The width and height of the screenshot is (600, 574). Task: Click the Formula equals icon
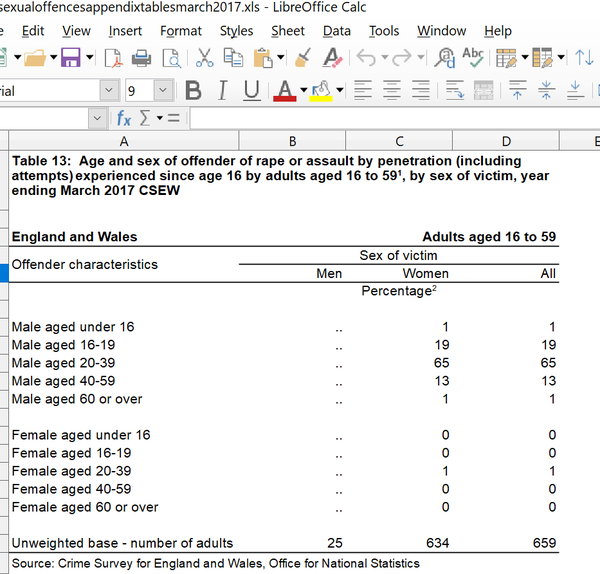[173, 118]
